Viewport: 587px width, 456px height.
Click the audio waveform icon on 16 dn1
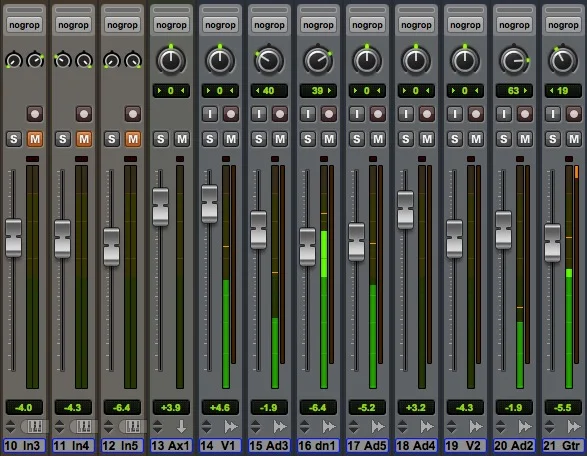point(329,426)
